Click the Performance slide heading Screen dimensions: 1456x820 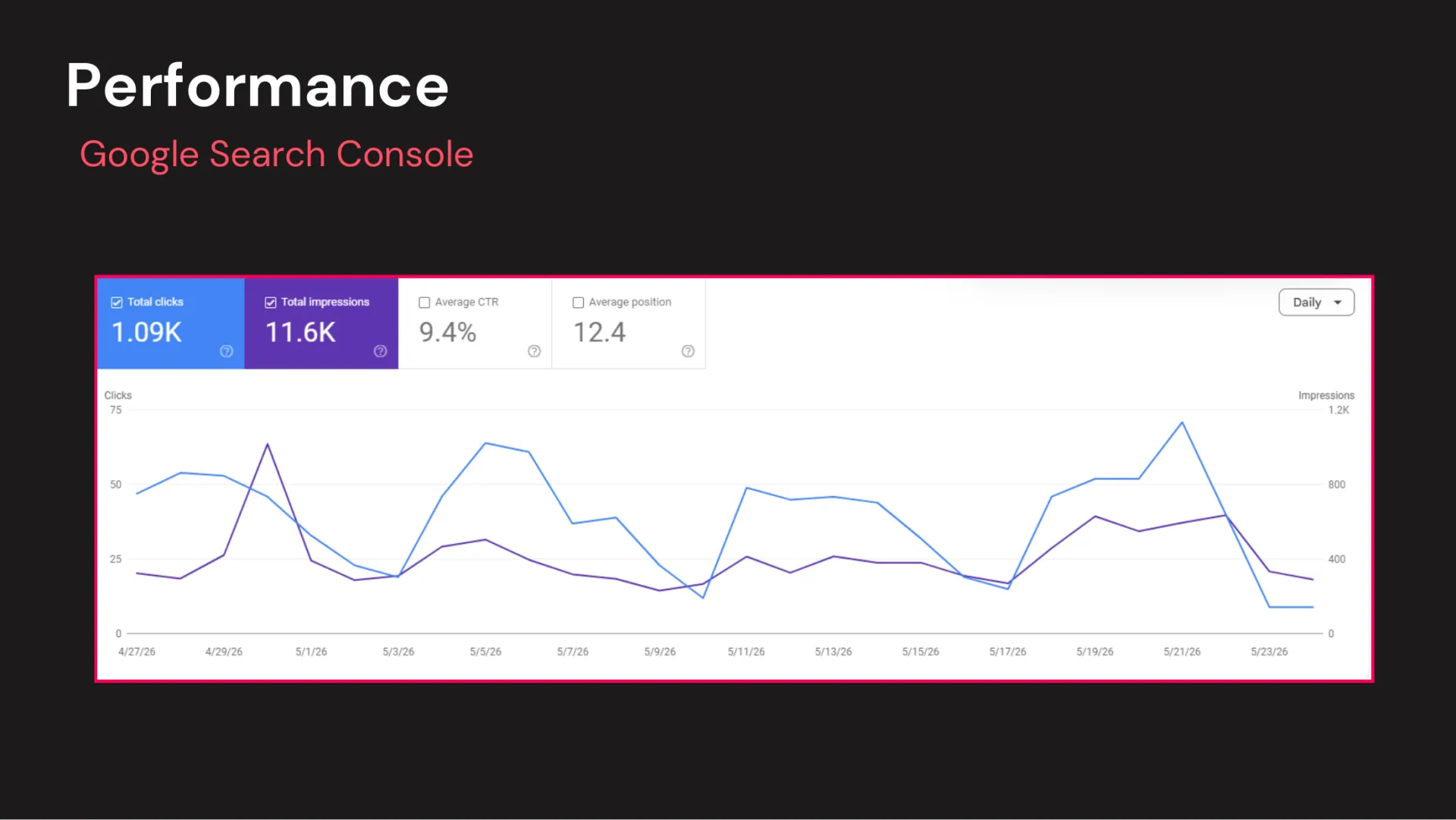pyautogui.click(x=258, y=86)
